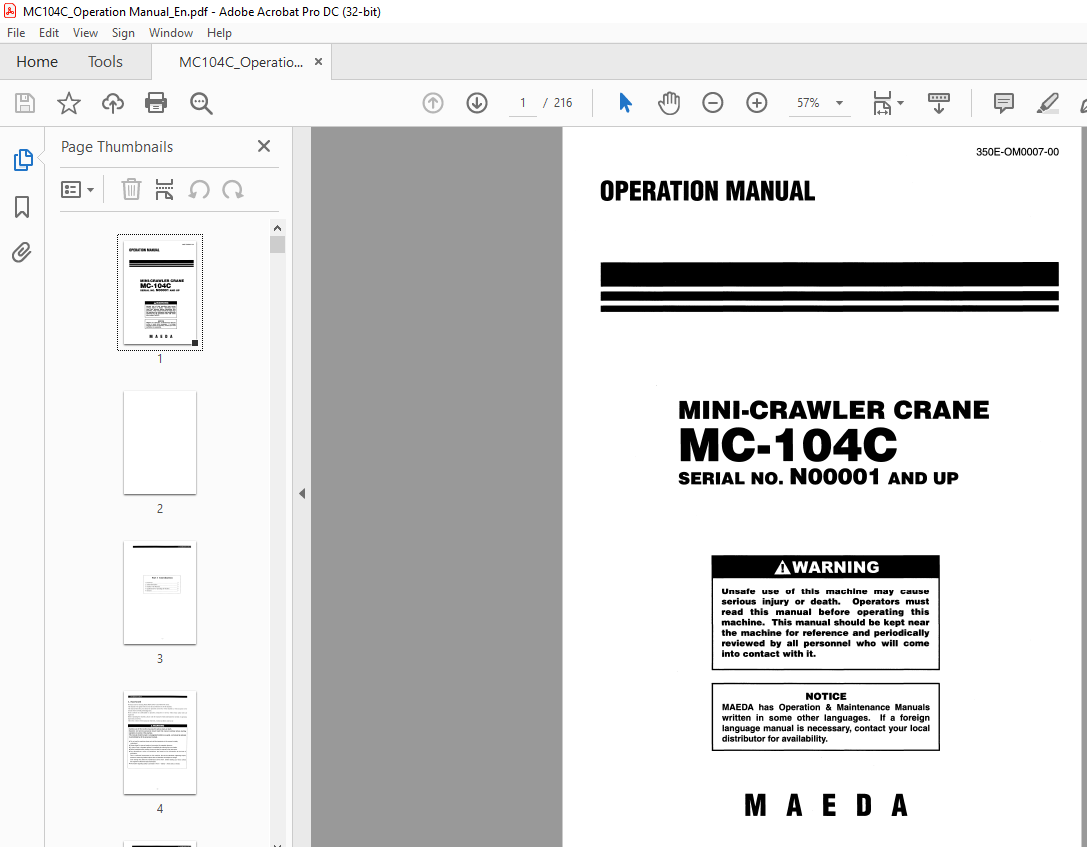Go to the next page with the down arrow
The height and width of the screenshot is (847, 1087).
477,103
